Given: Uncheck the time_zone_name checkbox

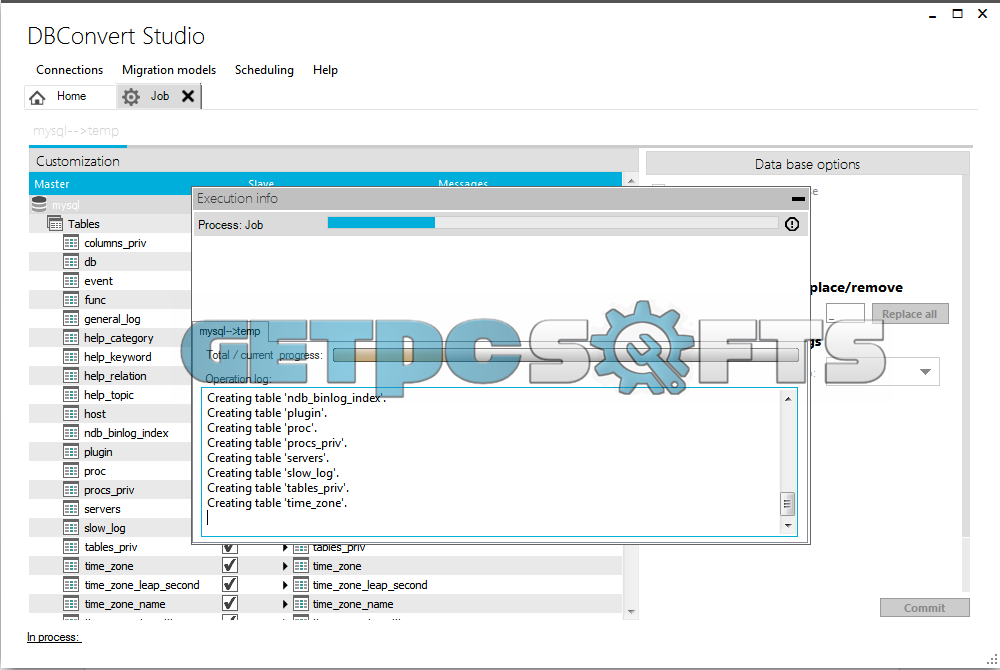Looking at the screenshot, I should [230, 604].
